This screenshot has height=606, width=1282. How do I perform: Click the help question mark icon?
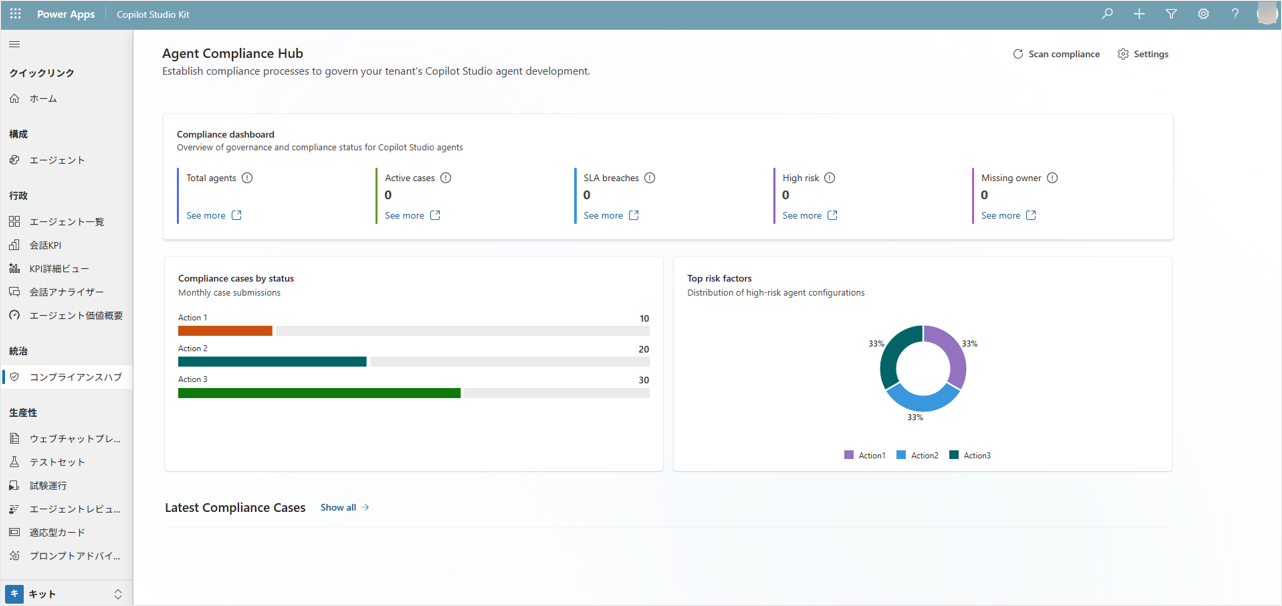coord(1235,15)
